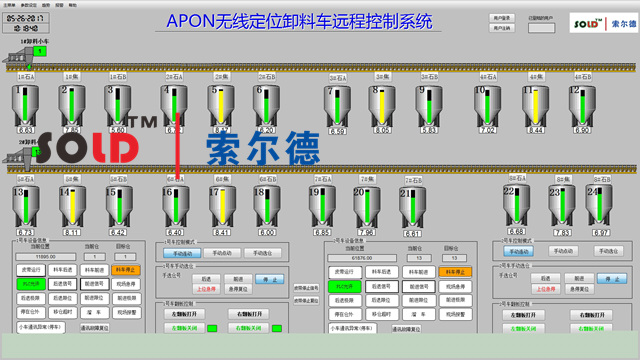Toggle green indicator beside car 1 左翻板关闭
This screenshot has width=640, height=360.
click(212, 328)
